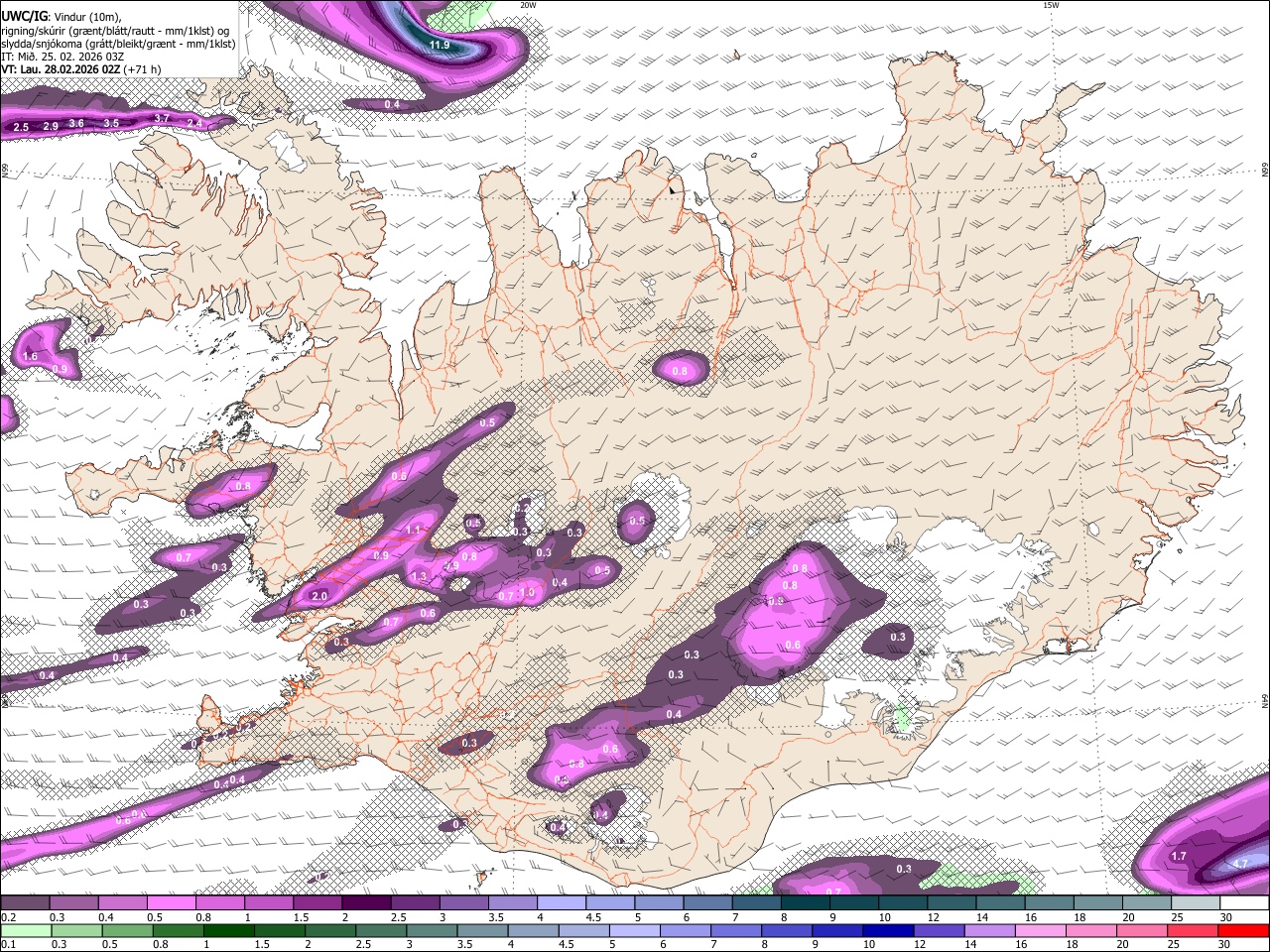Click the 15W longitude label
The image size is (1270, 952).
coord(1051,5)
